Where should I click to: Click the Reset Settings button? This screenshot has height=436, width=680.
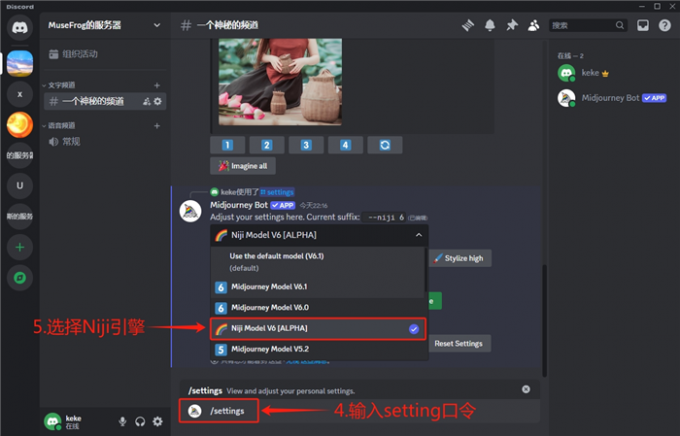(x=458, y=344)
